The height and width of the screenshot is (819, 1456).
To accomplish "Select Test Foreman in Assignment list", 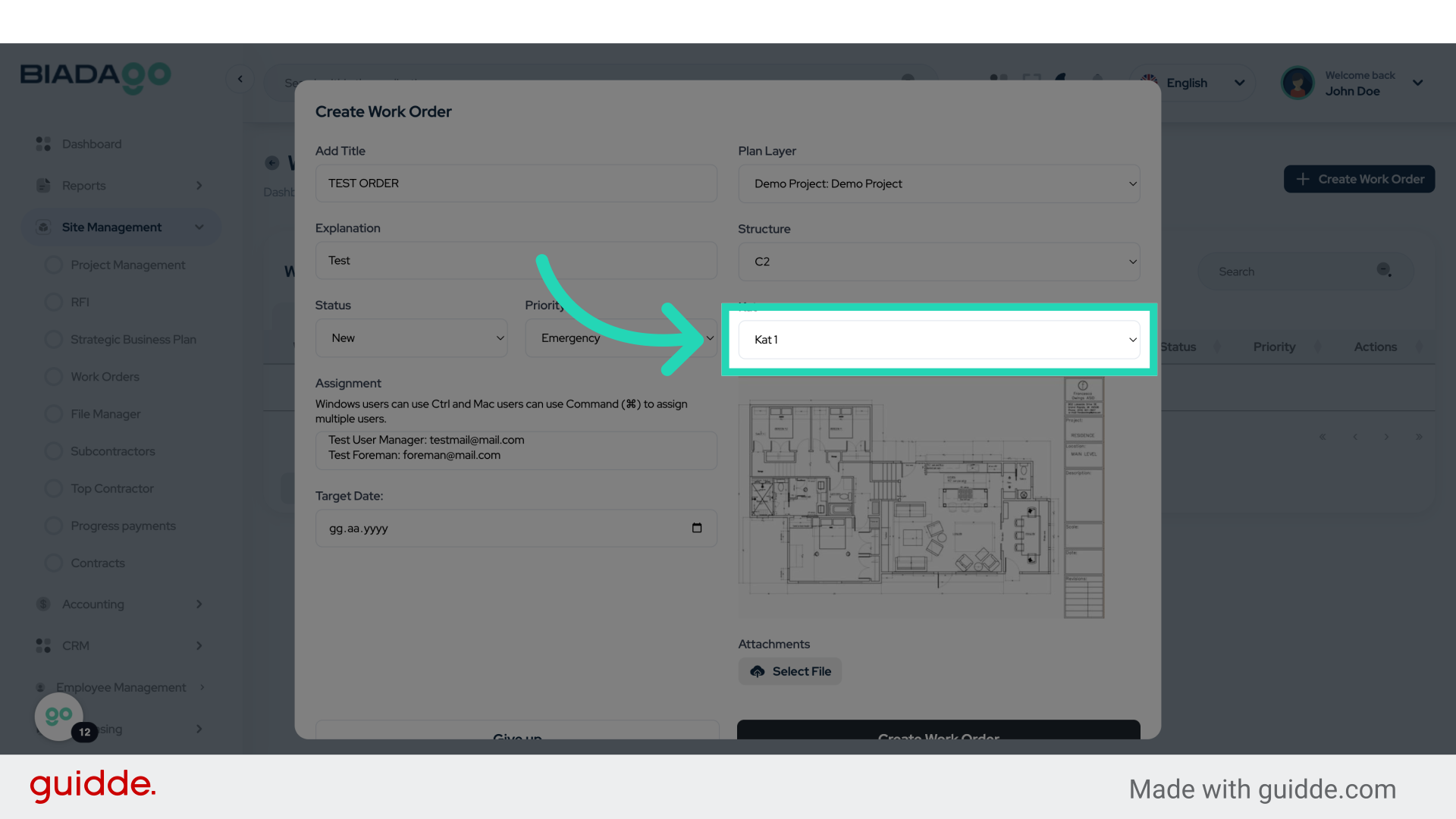I will [x=414, y=455].
